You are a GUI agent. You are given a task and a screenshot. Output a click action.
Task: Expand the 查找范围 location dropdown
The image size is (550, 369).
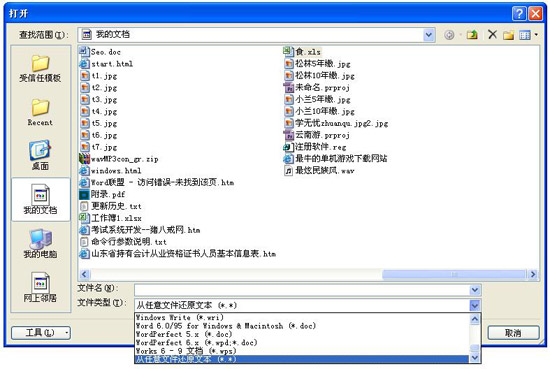tap(428, 35)
